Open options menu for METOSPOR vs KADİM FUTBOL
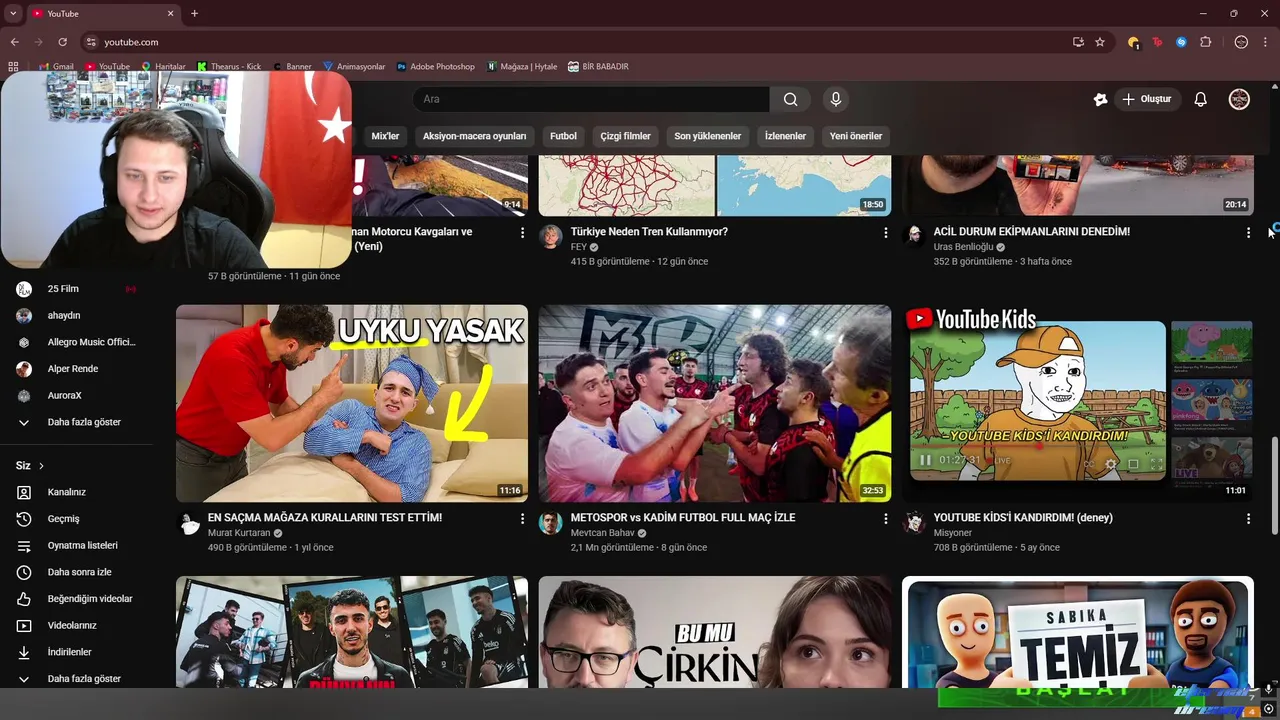 tap(885, 518)
